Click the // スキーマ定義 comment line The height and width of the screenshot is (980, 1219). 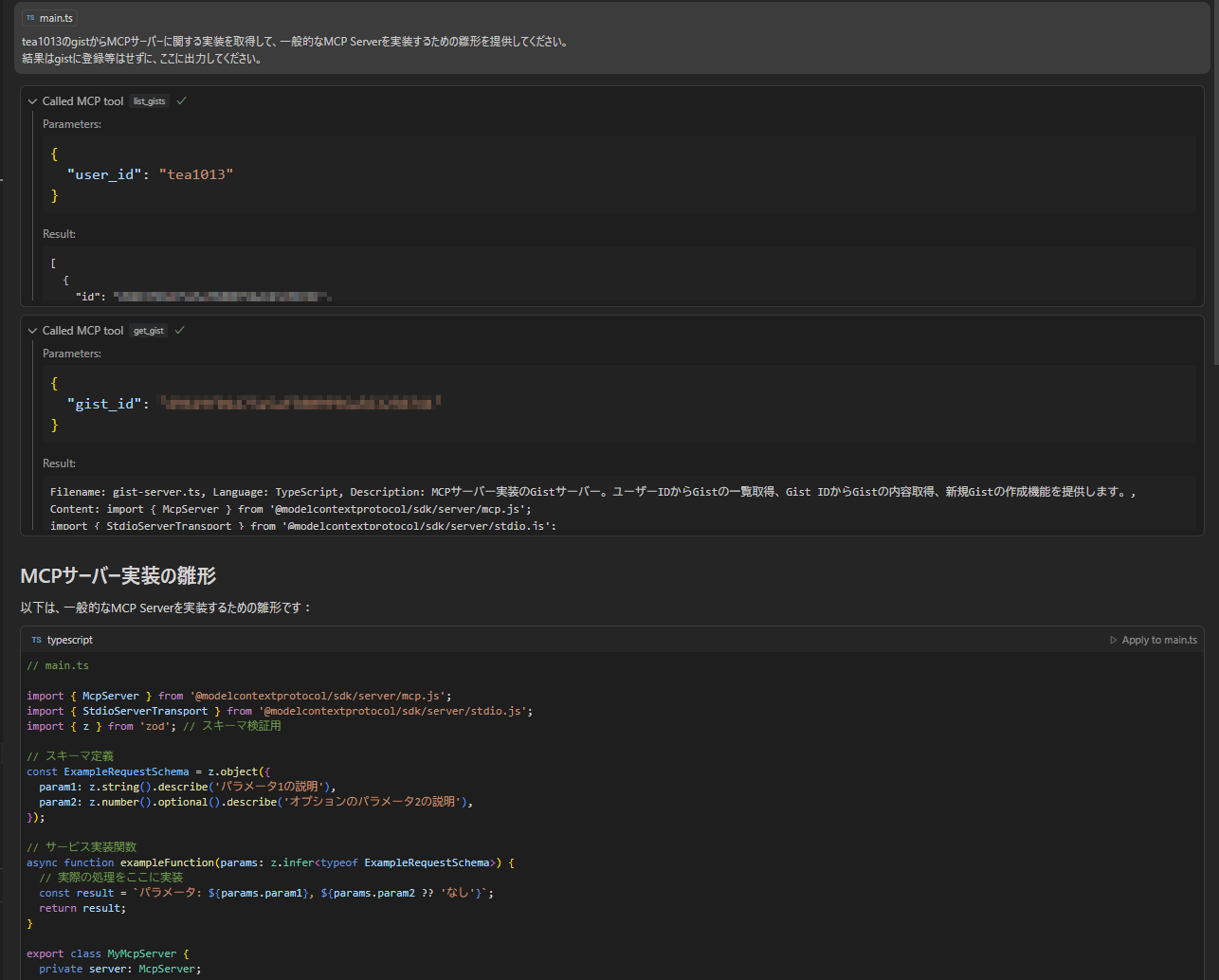(x=70, y=756)
